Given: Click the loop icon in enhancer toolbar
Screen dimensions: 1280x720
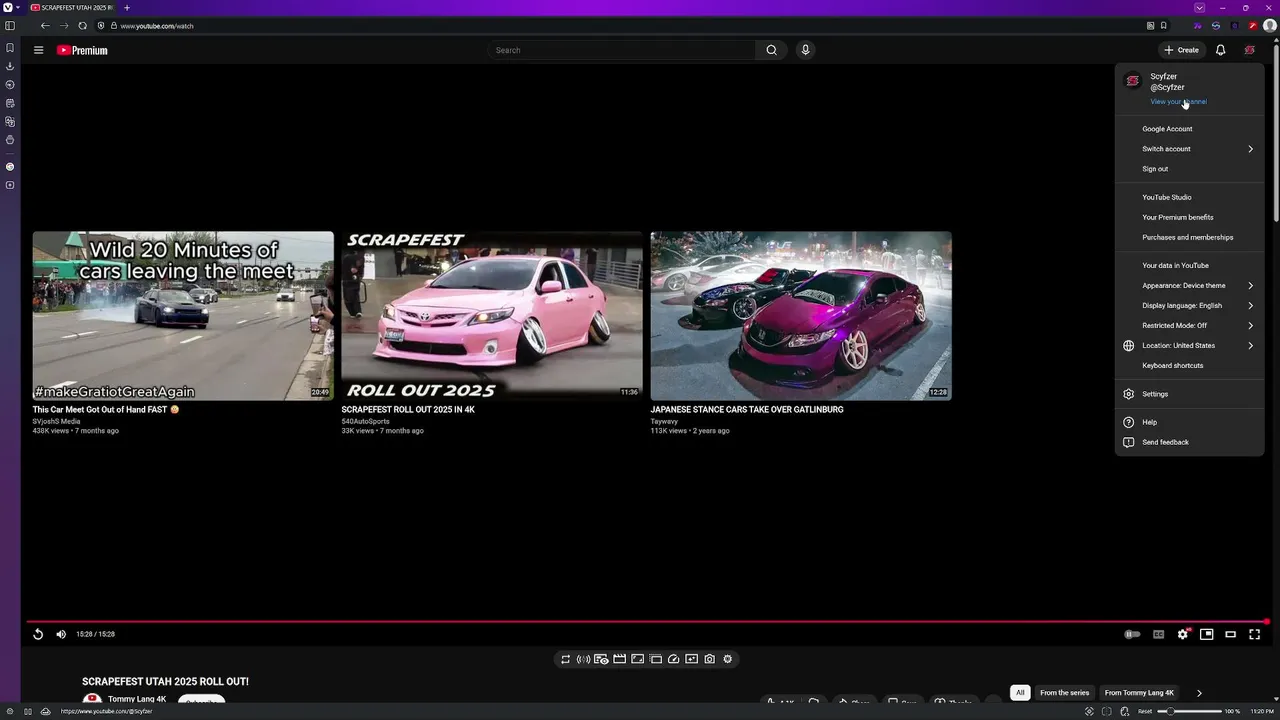Looking at the screenshot, I should pos(565,659).
